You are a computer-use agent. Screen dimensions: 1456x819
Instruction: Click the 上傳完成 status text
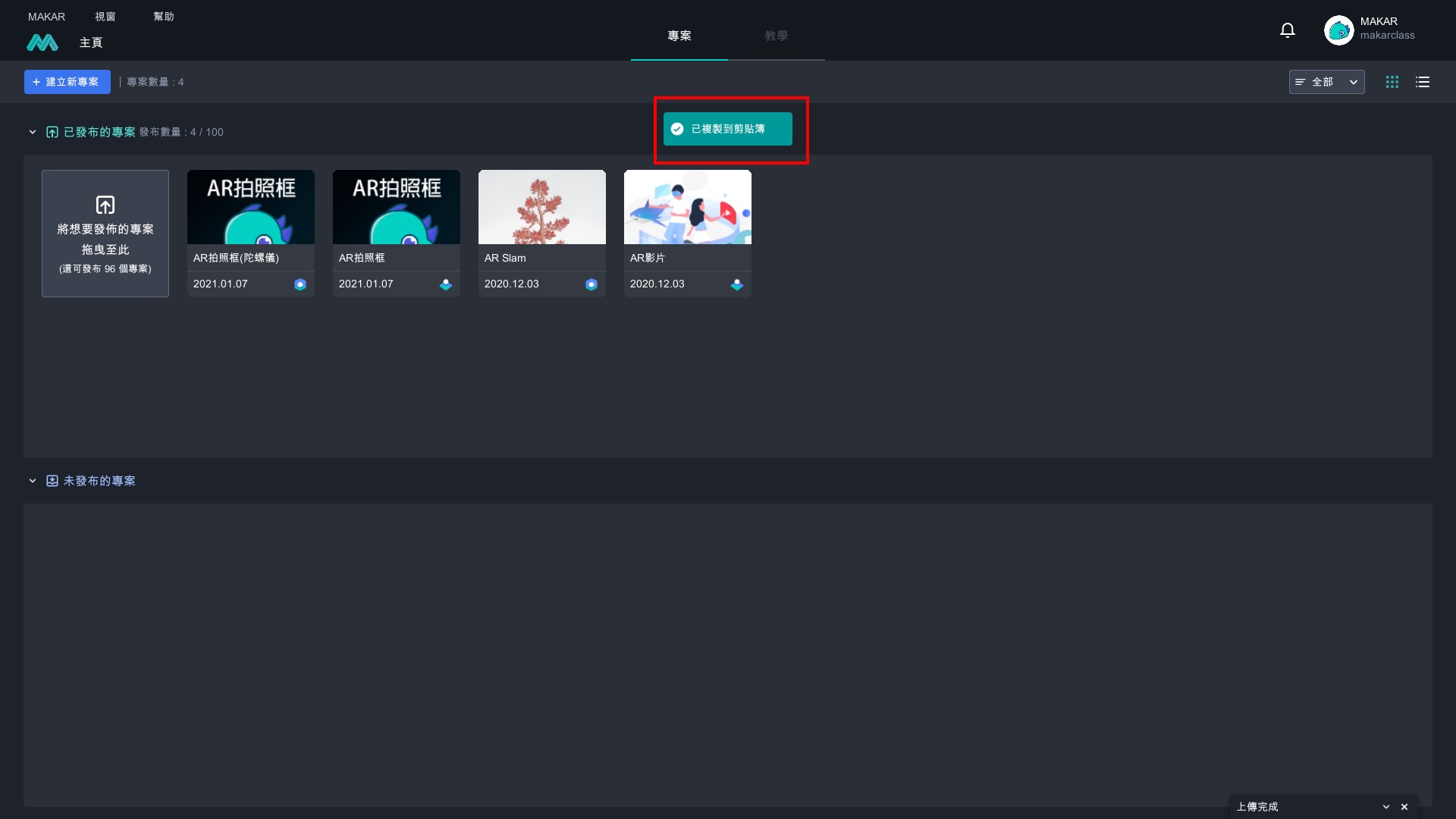pos(1257,807)
